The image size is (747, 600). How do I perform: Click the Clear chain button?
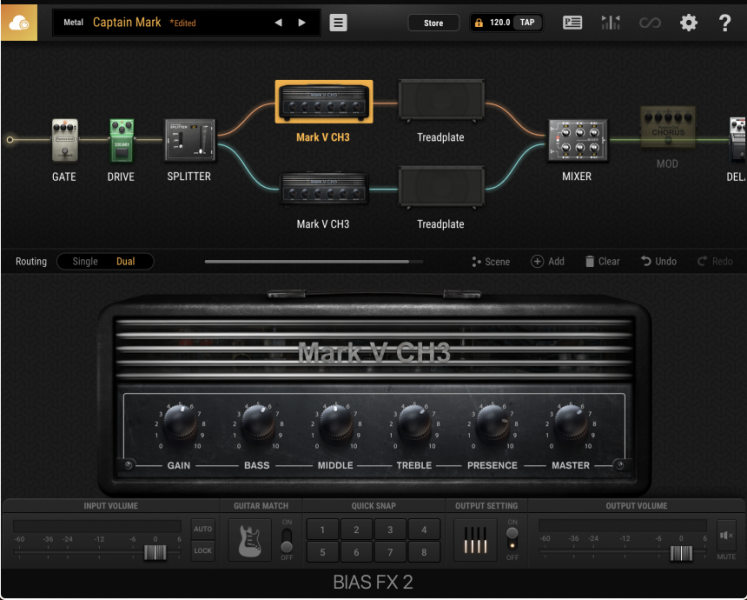[x=602, y=261]
